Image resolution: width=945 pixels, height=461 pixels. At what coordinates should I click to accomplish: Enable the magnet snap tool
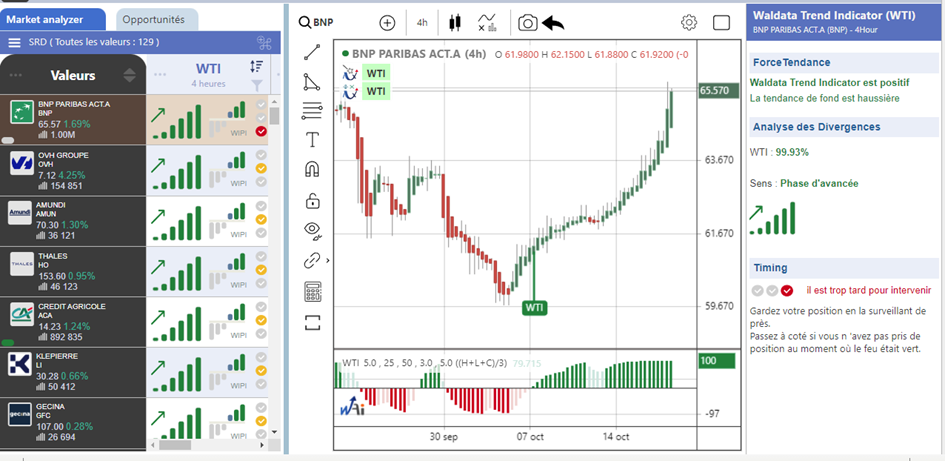tap(312, 169)
